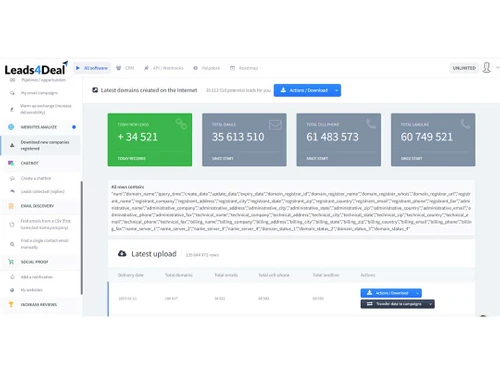Screen dimensions: 500x375
Task: Click the Total cell phone column header
Action: tap(274, 275)
